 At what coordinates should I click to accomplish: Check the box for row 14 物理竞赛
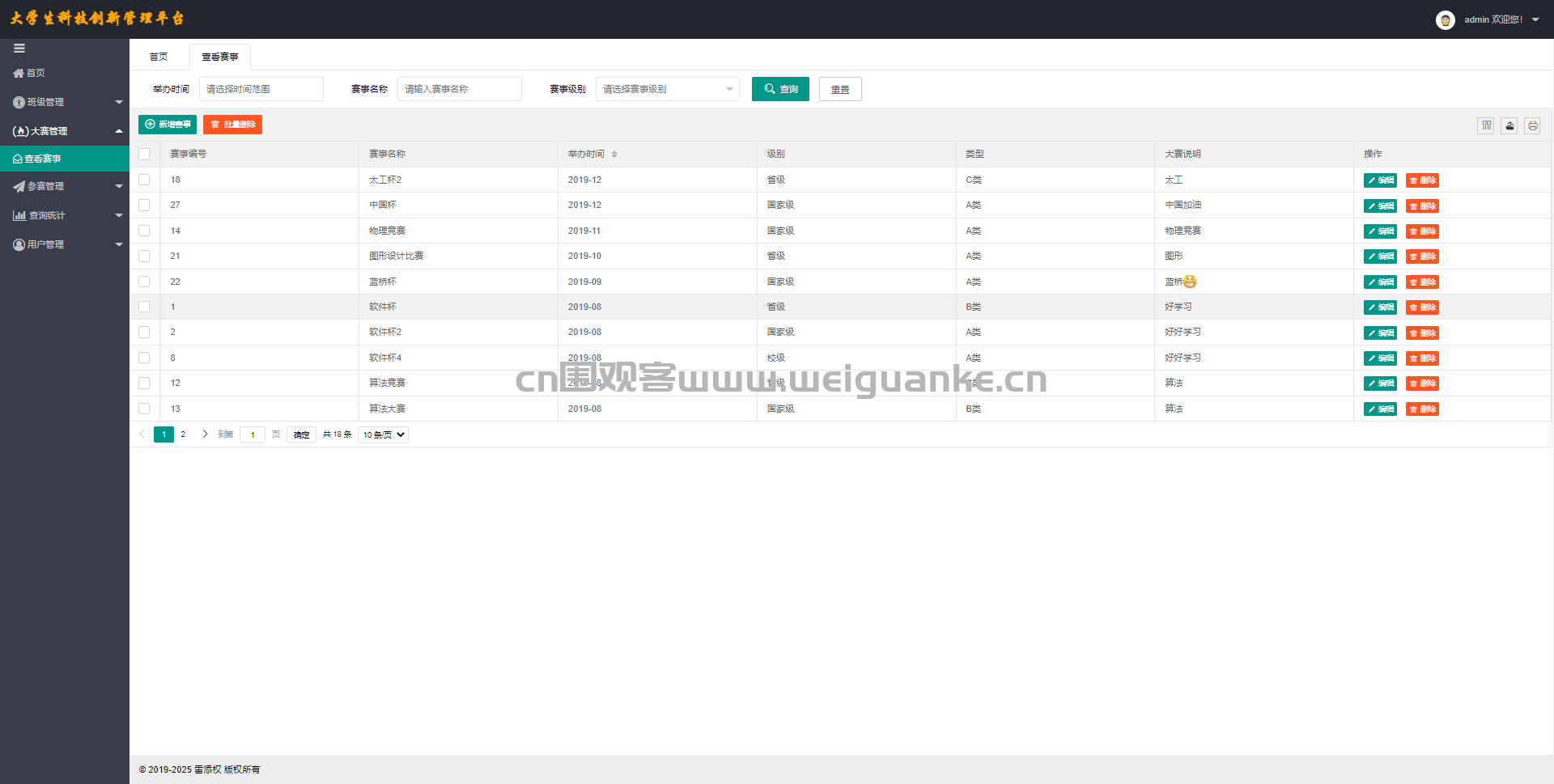tap(144, 231)
